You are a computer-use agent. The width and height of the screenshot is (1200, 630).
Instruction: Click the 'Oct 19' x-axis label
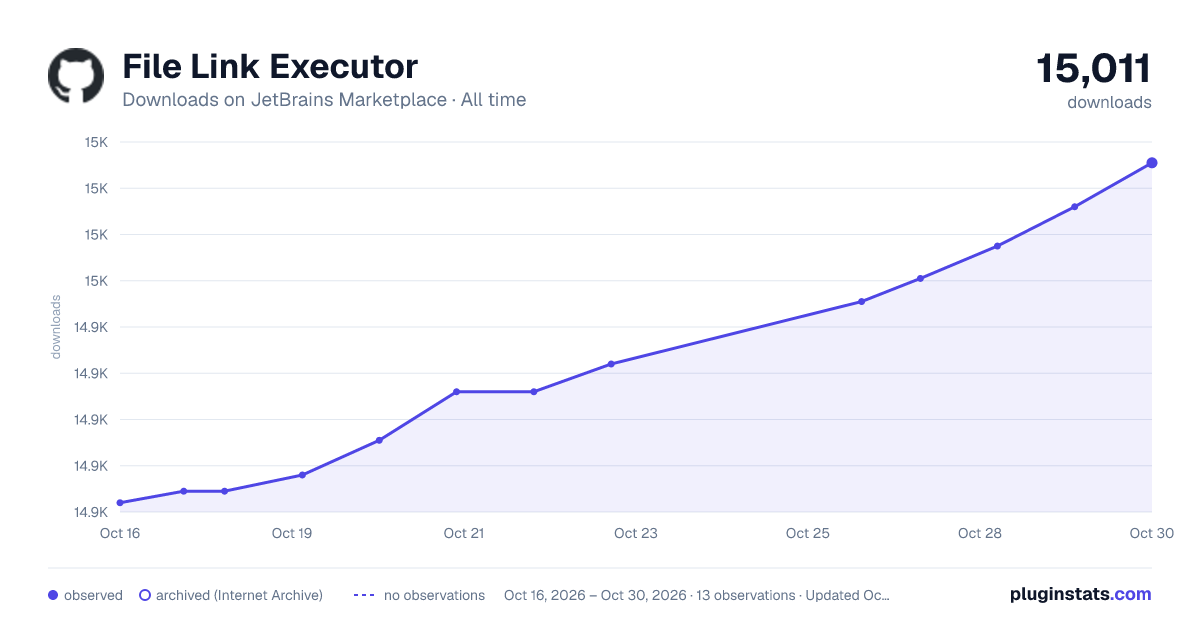point(292,533)
